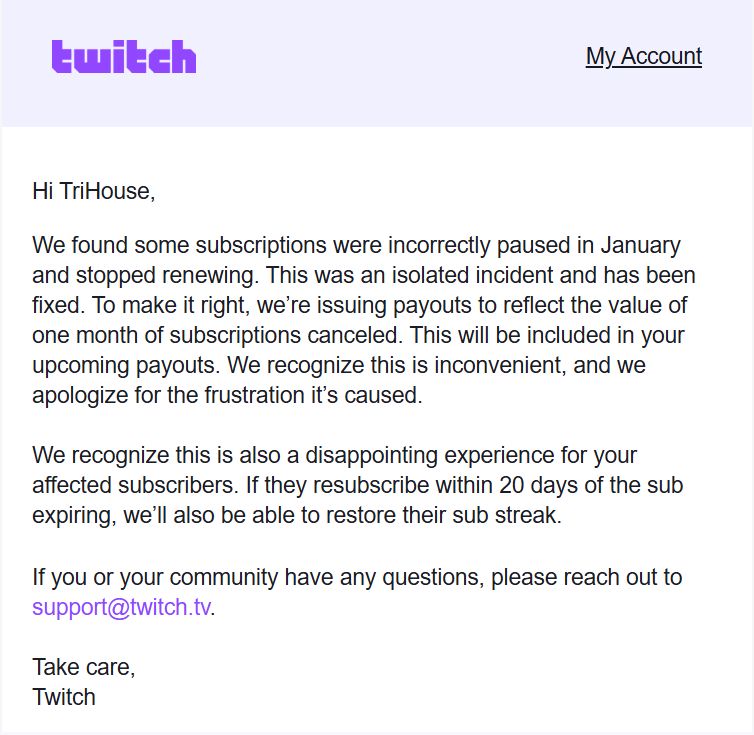Click the 'Take care,' sign-off line
Screen dimensions: 754x735
click(84, 667)
